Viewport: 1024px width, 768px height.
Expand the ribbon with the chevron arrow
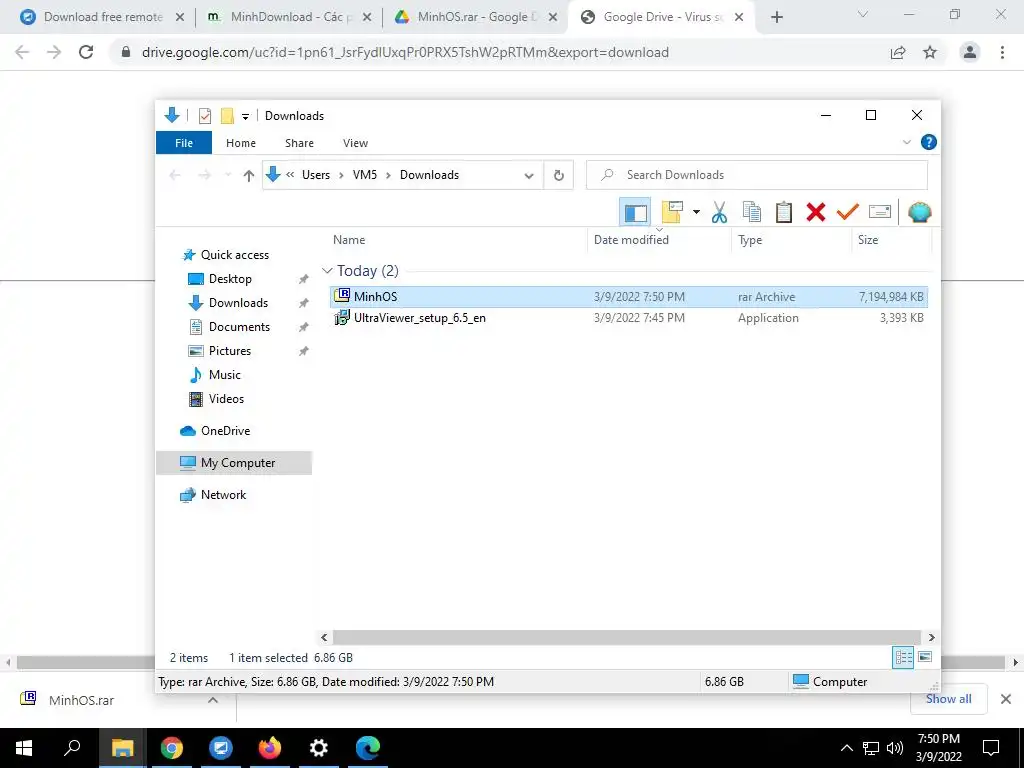[906, 142]
